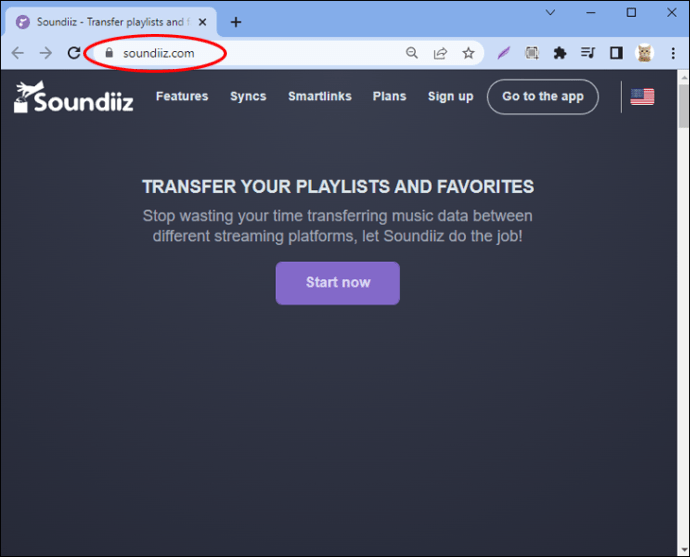Open the Extensions puzzle piece menu

pos(560,53)
